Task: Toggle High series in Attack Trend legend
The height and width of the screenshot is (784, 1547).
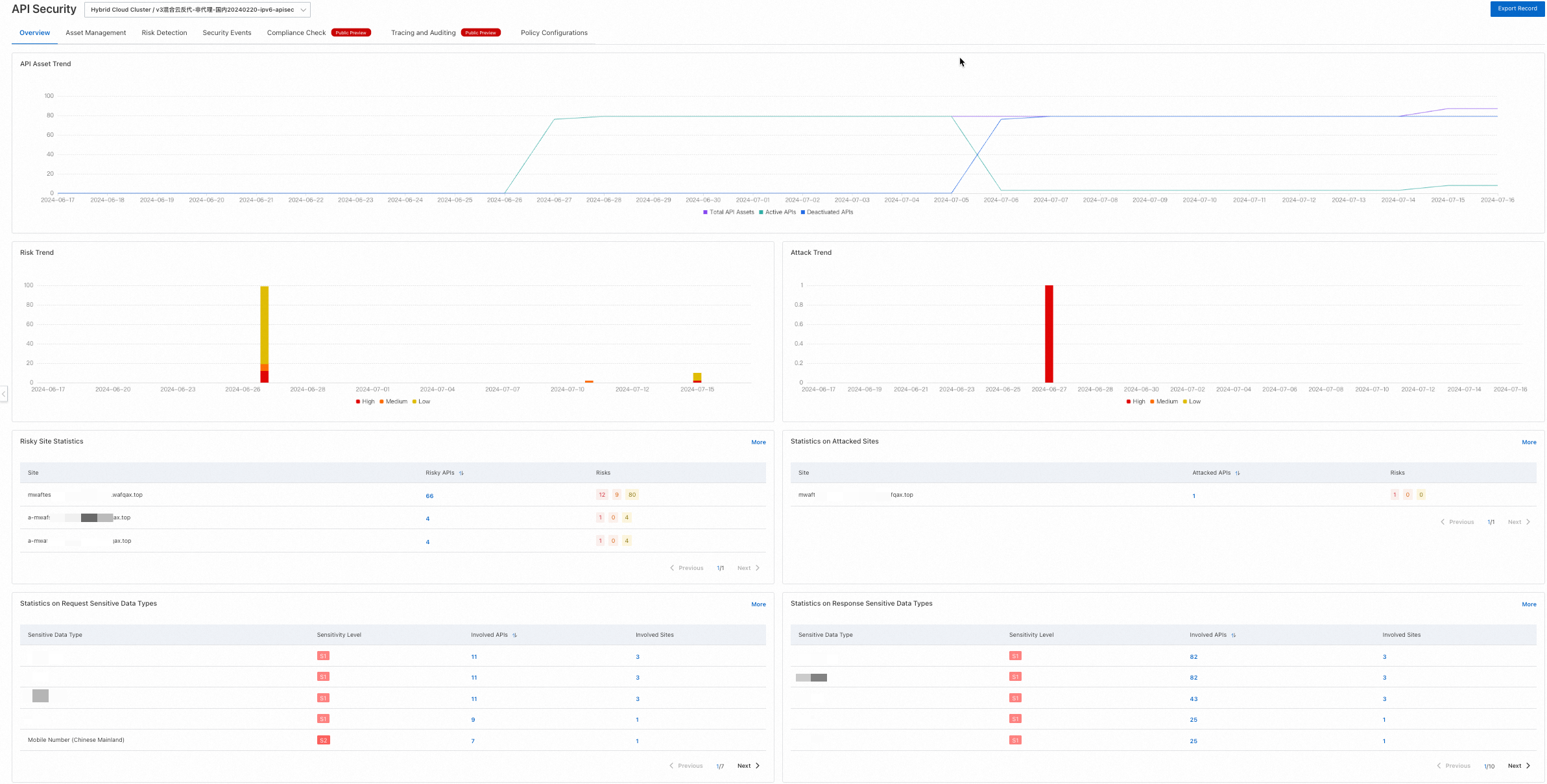Action: [x=1136, y=401]
